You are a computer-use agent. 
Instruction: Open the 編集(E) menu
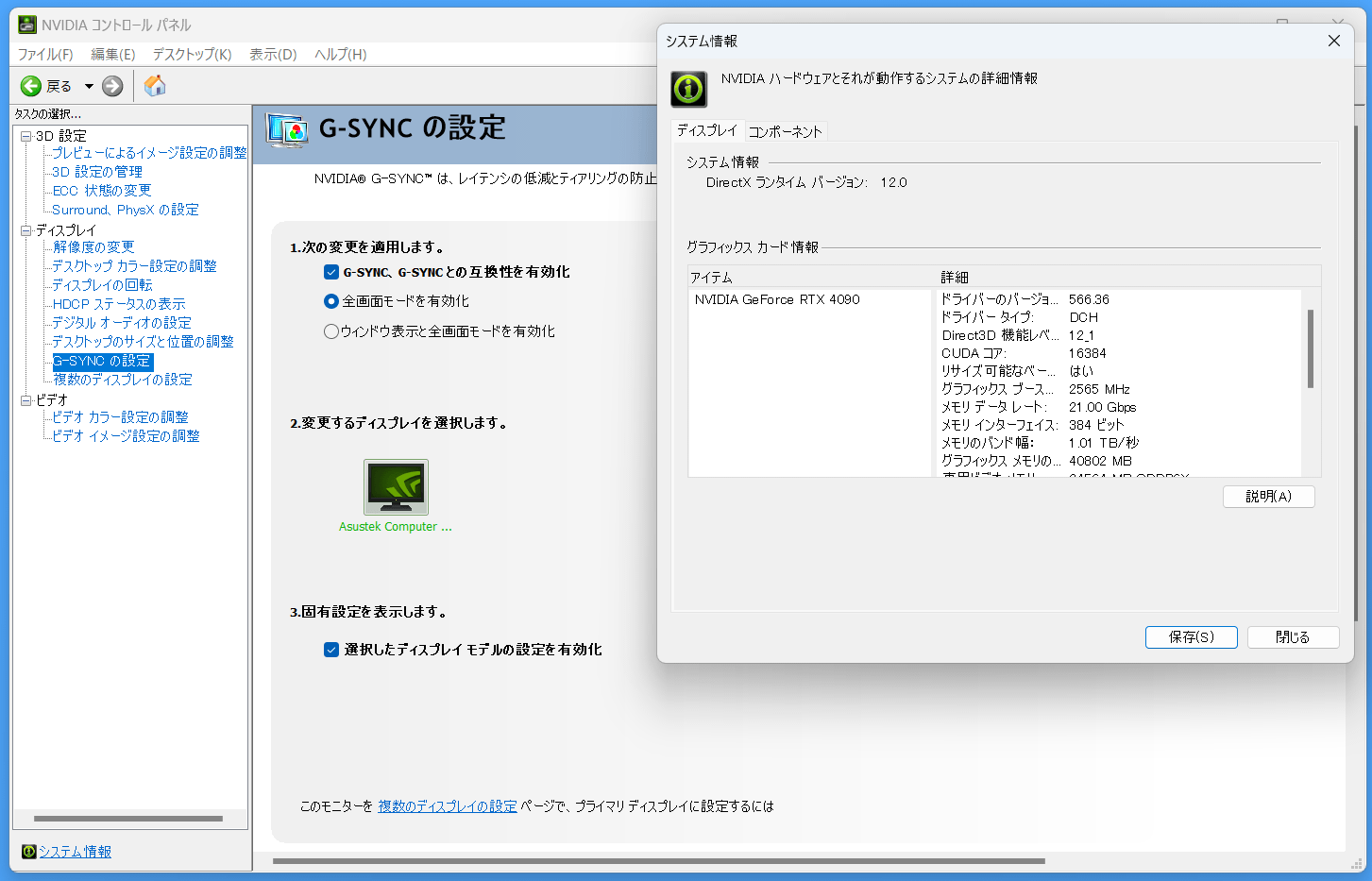(x=113, y=55)
